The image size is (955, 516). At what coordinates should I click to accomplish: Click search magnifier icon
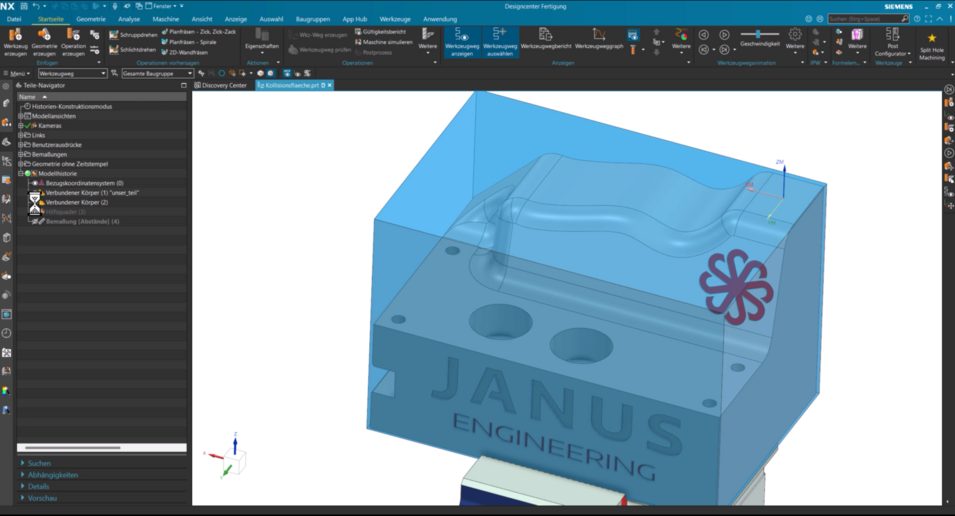click(904, 19)
